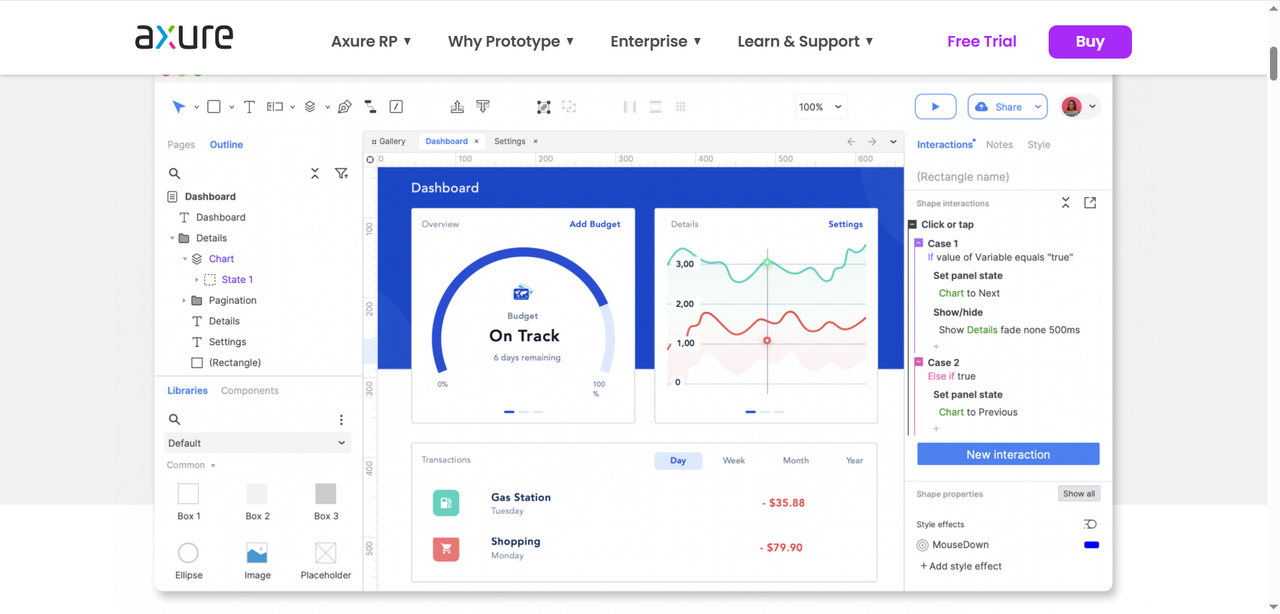Collapse all shape interactions
Screen dimensions: 1280x614
click(x=1066, y=203)
